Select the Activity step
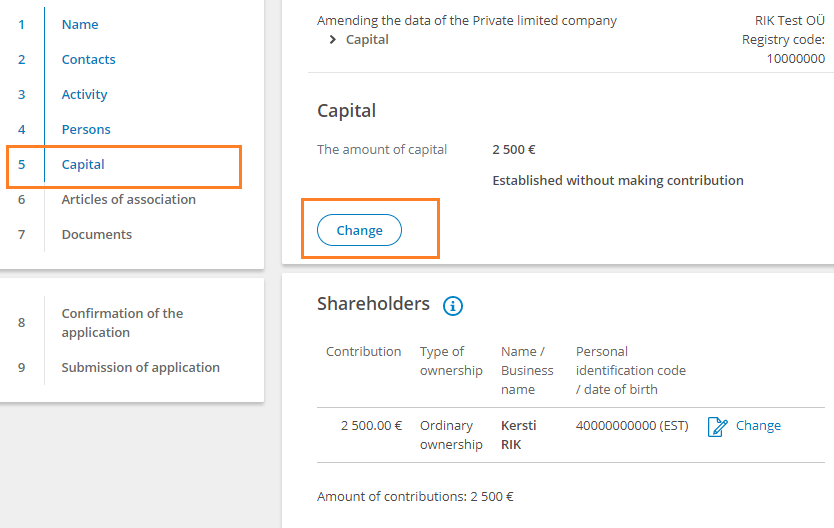The image size is (834, 528). [x=84, y=95]
